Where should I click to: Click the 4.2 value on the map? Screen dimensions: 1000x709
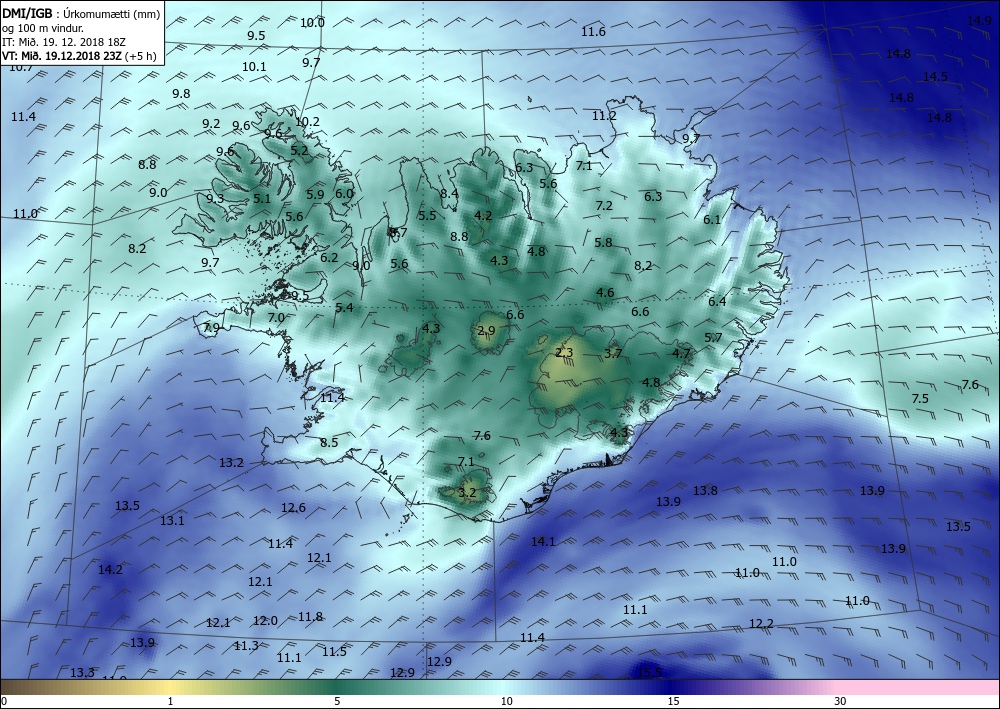483,216
